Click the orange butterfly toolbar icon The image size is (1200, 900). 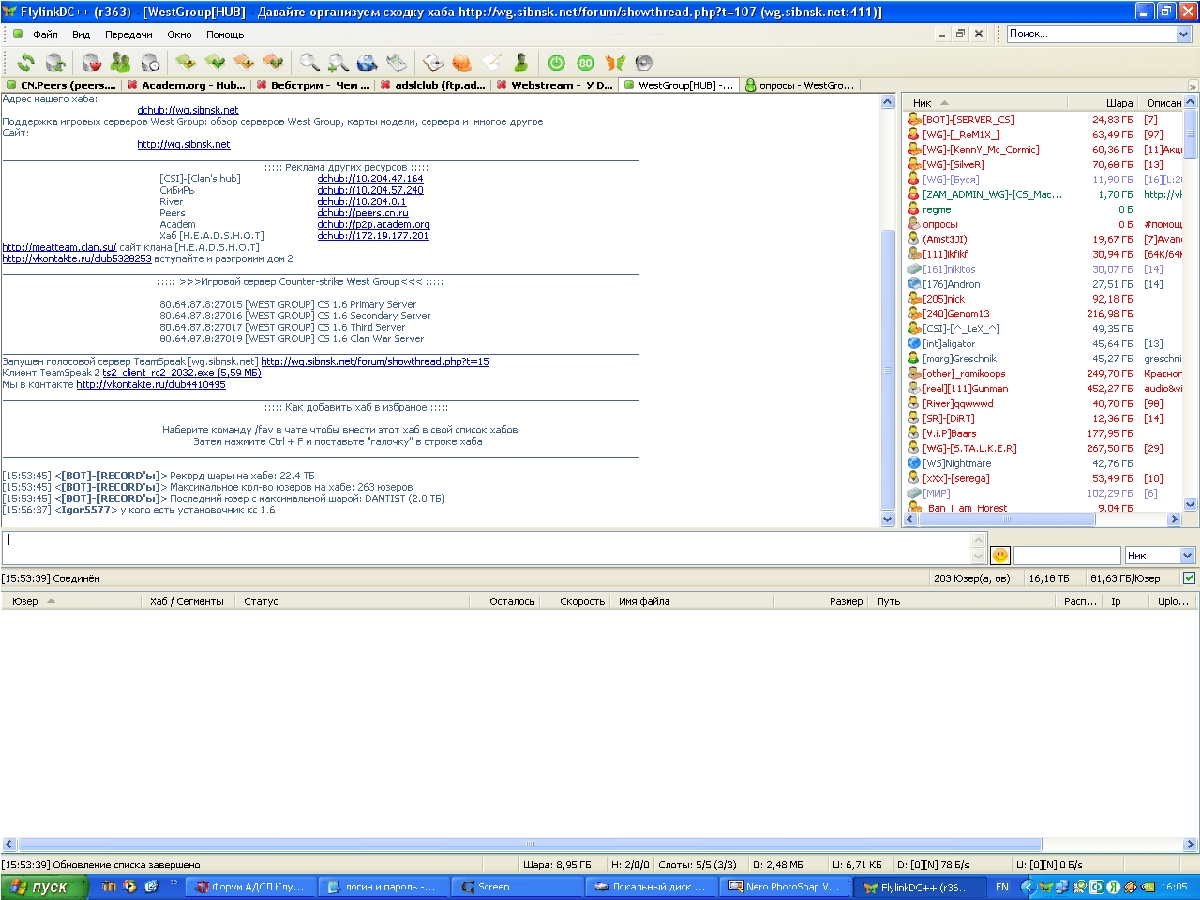click(x=614, y=62)
